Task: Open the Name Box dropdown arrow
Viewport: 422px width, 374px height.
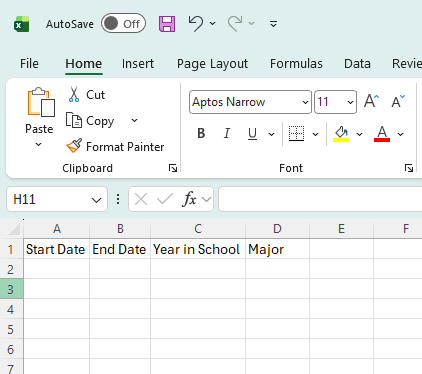Action: (x=96, y=200)
